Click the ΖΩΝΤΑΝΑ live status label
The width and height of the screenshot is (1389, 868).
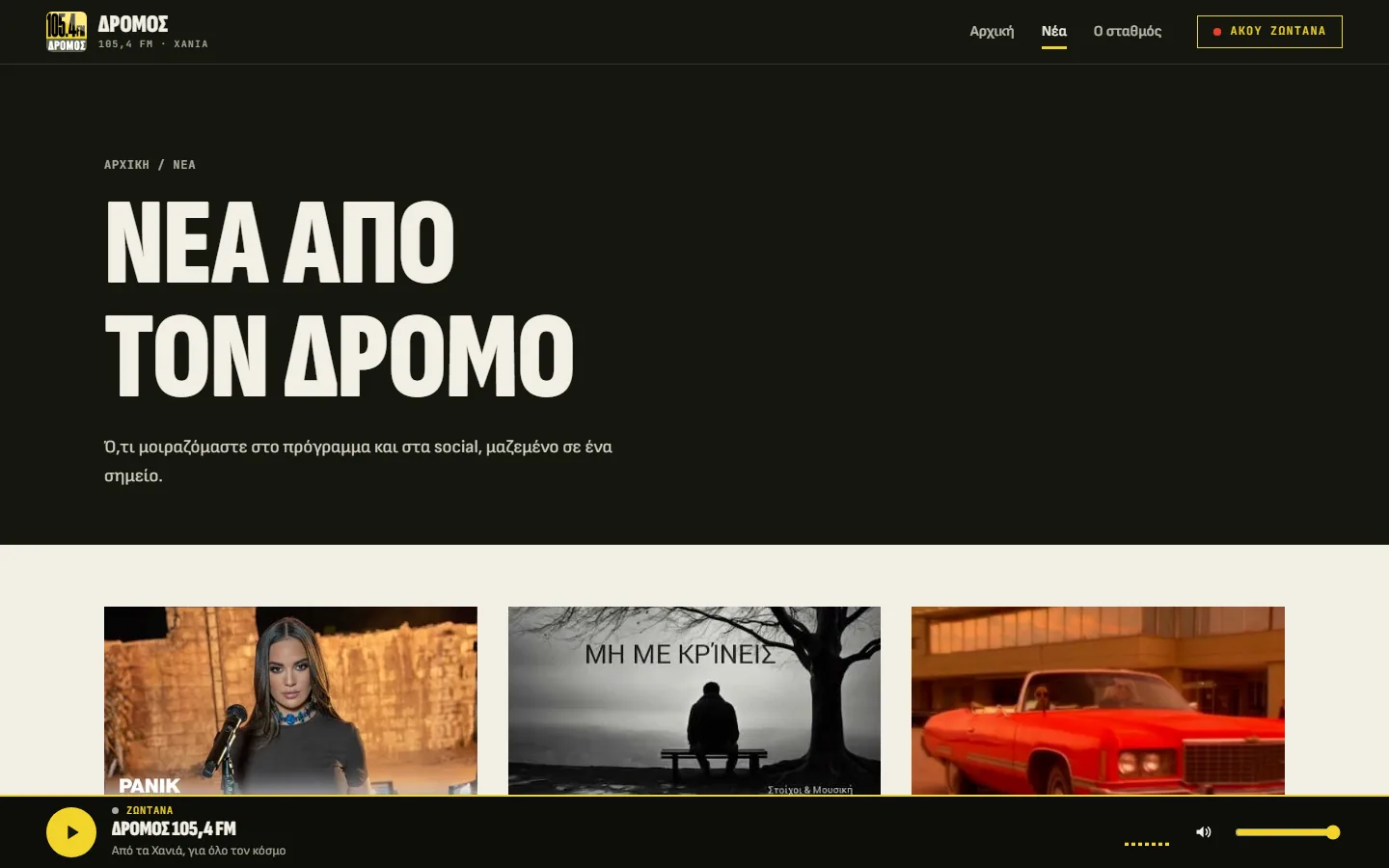click(x=150, y=810)
